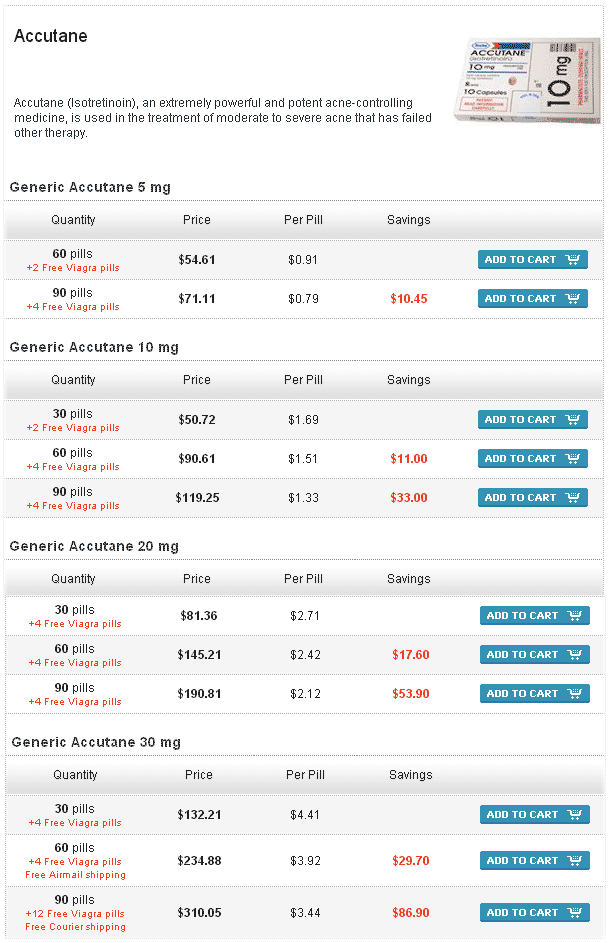Viewport: 609px width, 943px height.
Task: Click cart icon for $234.88 row
Action: (534, 861)
